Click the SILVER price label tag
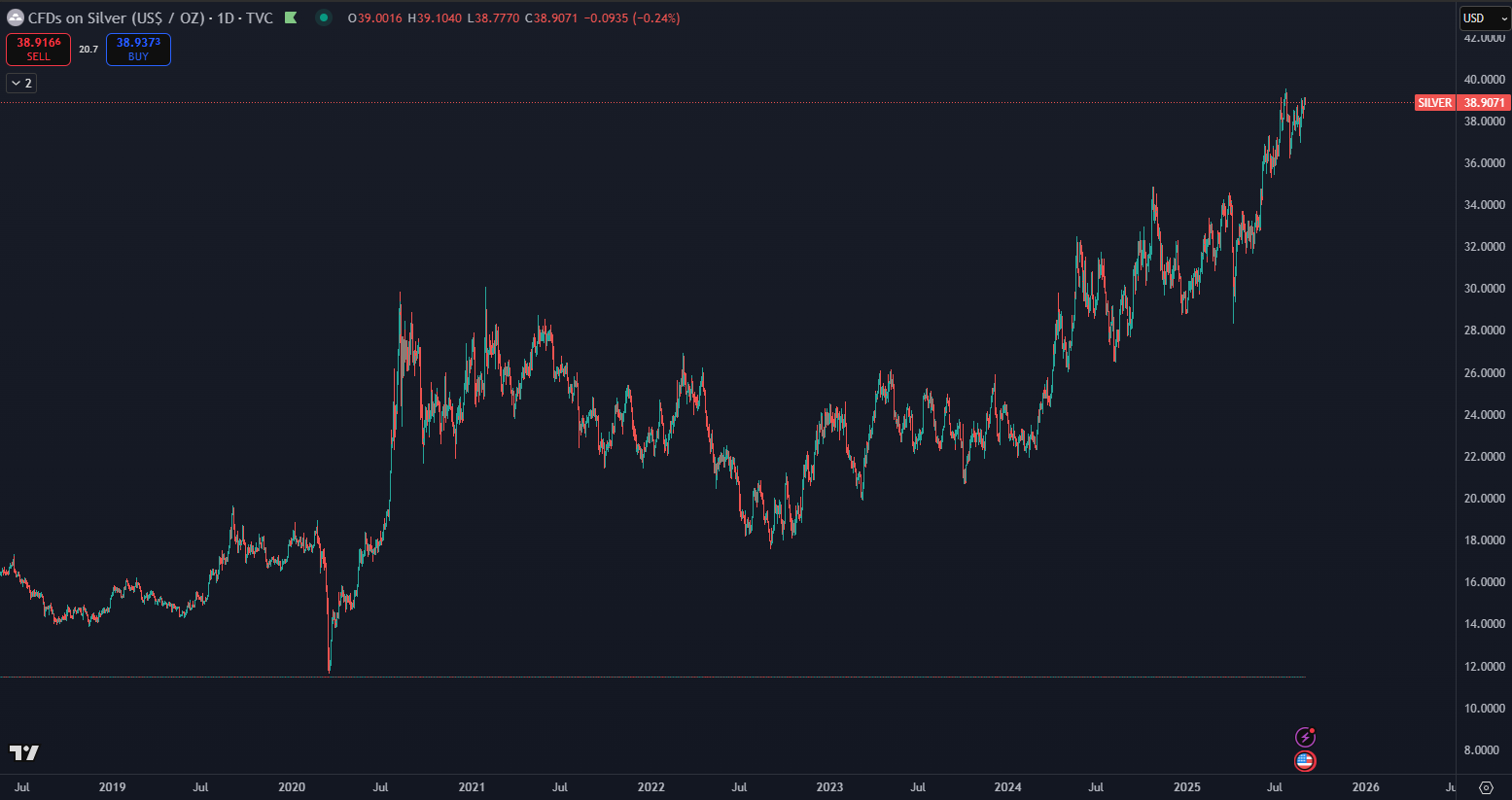Screen dimensions: 1512x800 tap(1434, 103)
